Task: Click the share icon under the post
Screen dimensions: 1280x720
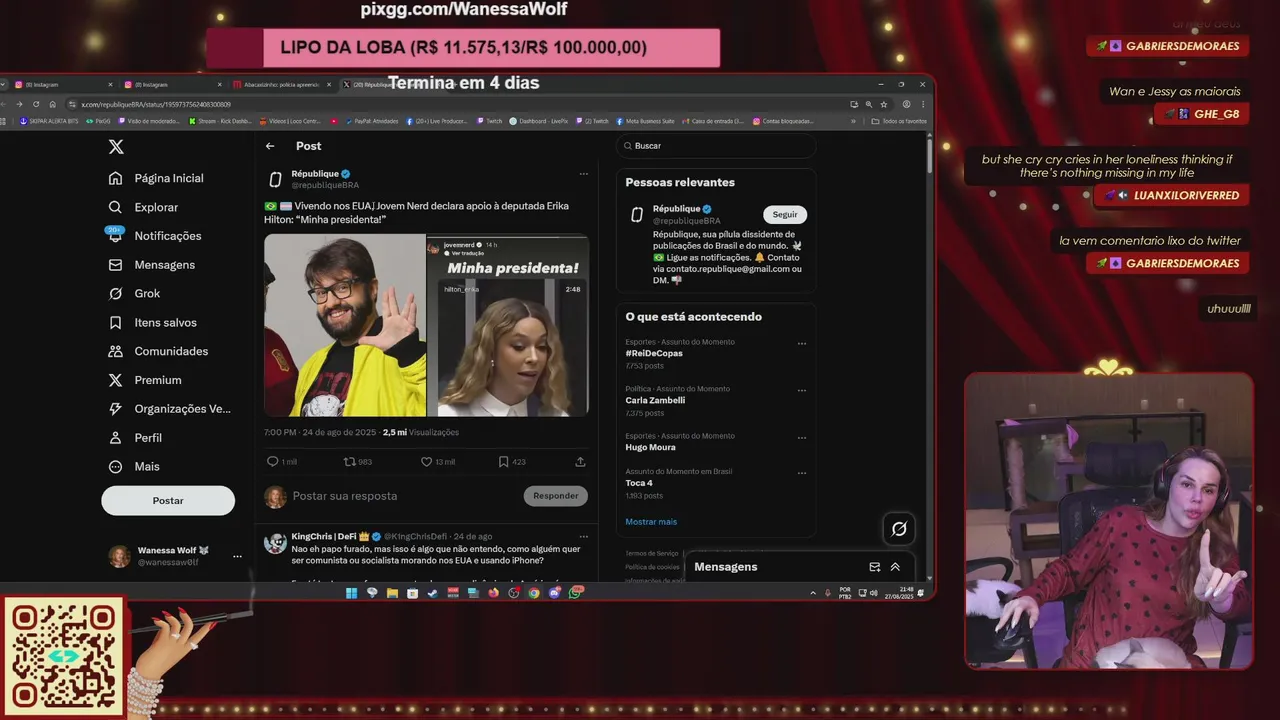Action: click(580, 462)
